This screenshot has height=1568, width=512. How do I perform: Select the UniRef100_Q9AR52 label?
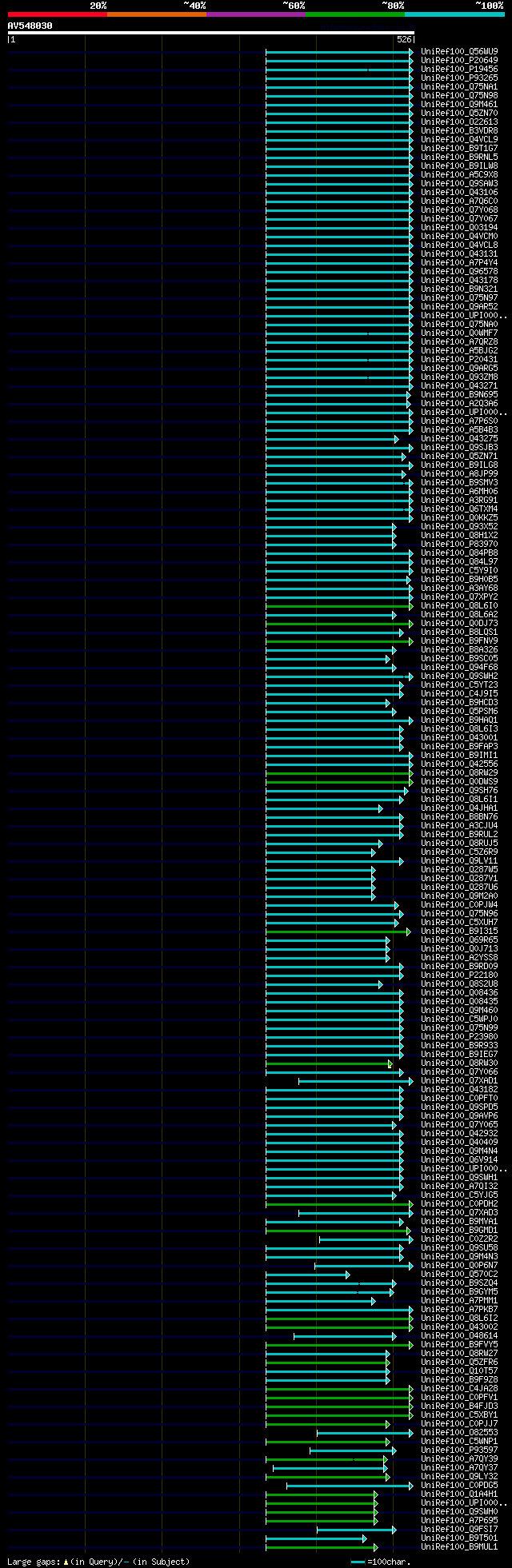459,306
